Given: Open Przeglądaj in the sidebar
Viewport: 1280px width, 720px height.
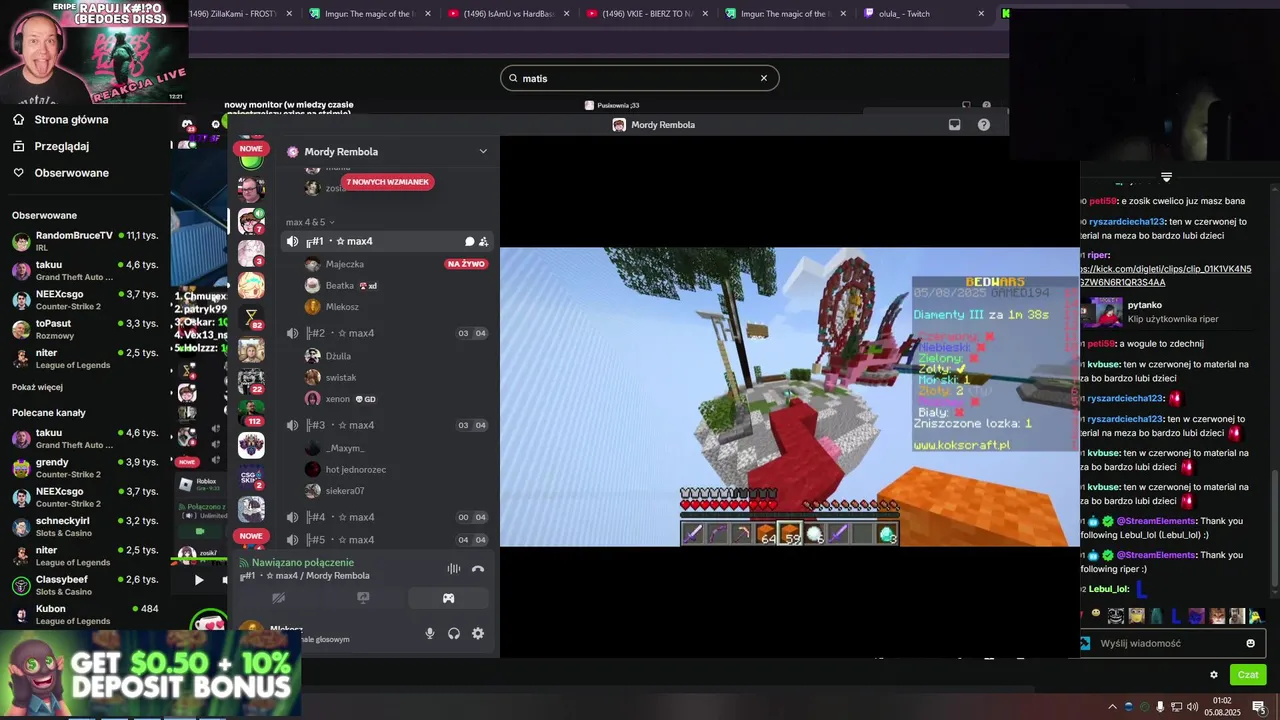Looking at the screenshot, I should (x=50, y=146).
